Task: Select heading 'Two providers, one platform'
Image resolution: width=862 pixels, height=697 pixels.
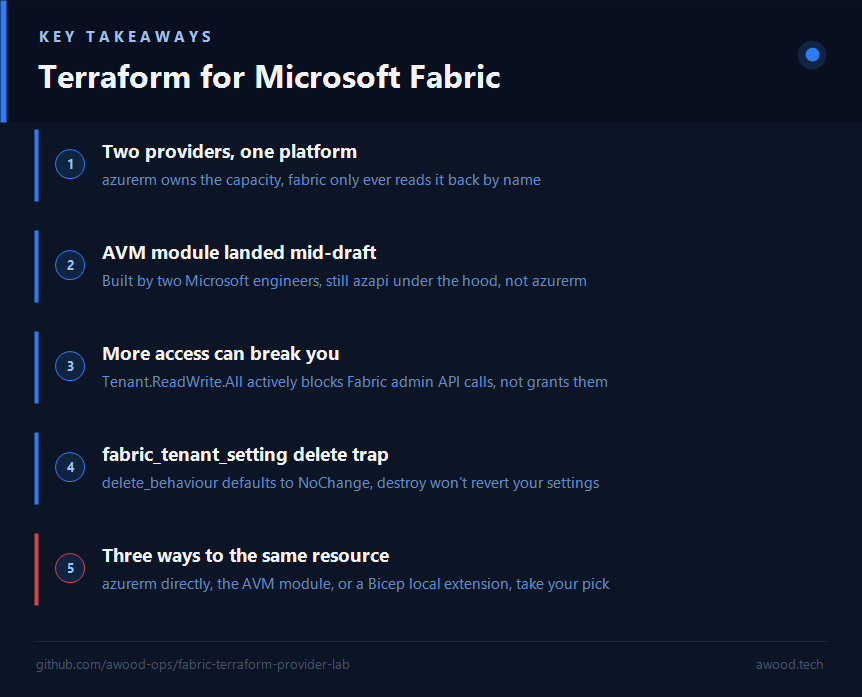Action: tap(229, 152)
